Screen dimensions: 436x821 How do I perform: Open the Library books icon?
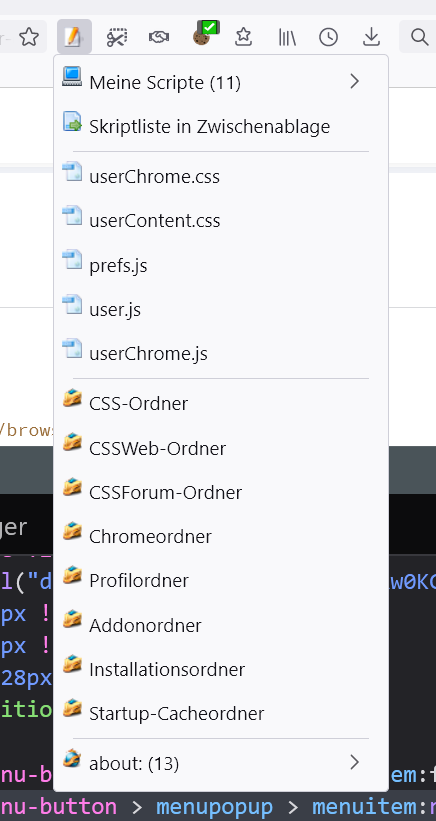click(287, 37)
